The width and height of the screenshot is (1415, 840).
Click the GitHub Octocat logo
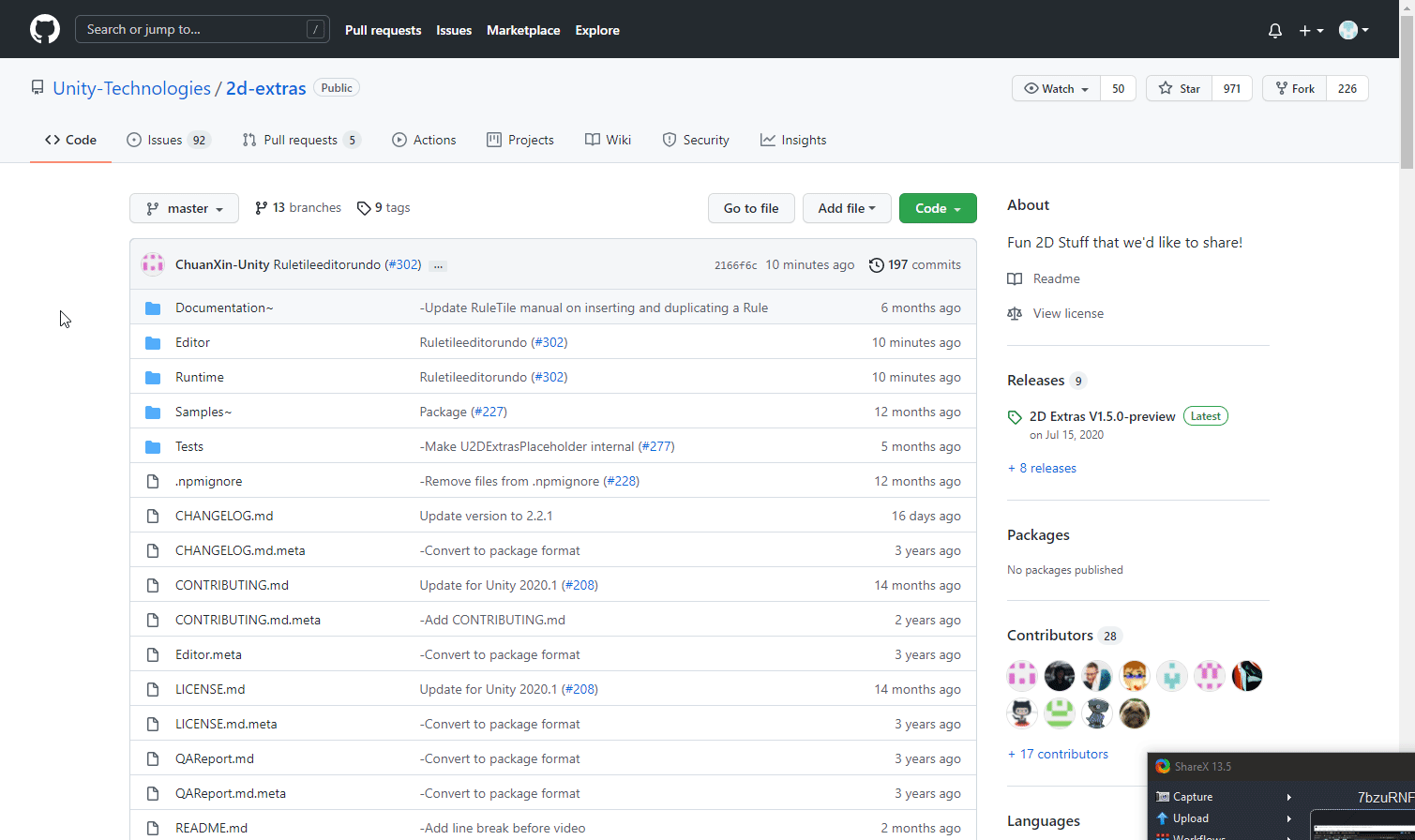45,29
